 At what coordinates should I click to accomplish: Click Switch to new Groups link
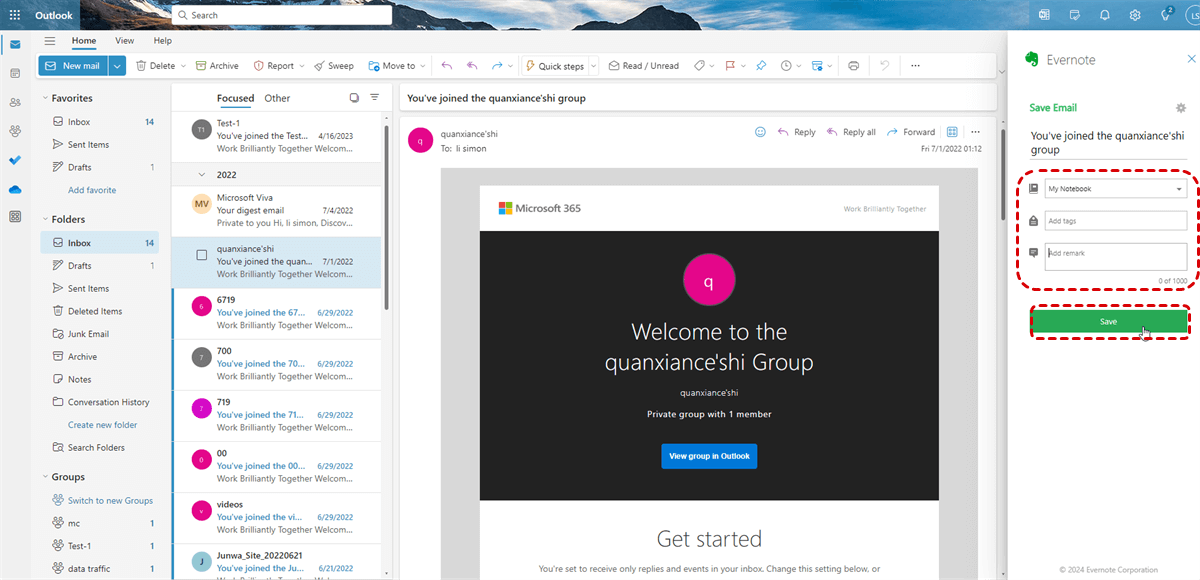110,500
